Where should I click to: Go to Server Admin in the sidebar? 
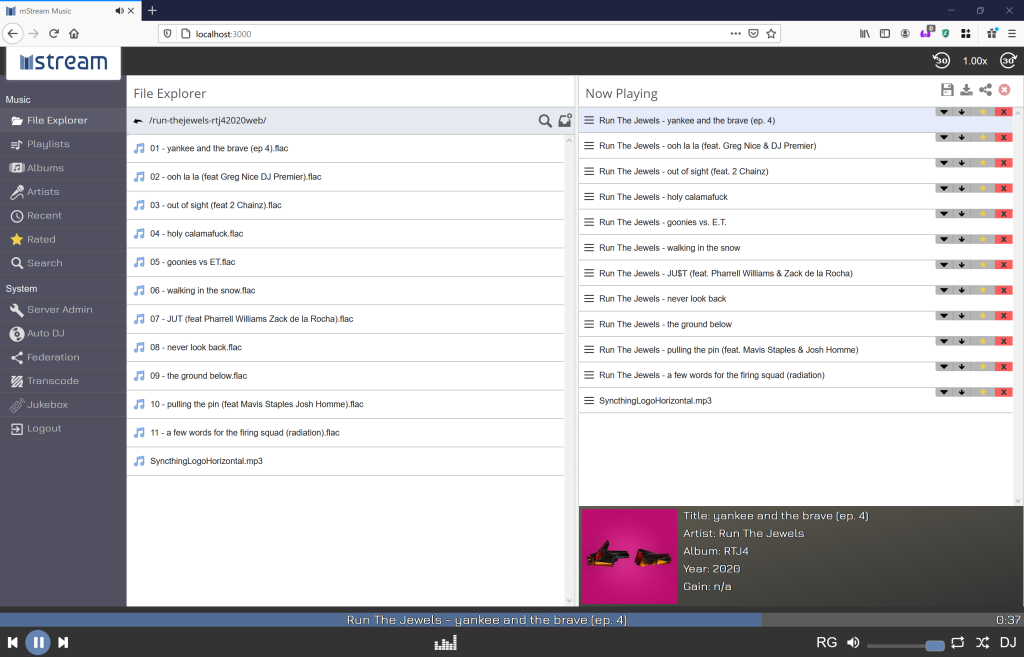[x=59, y=310]
